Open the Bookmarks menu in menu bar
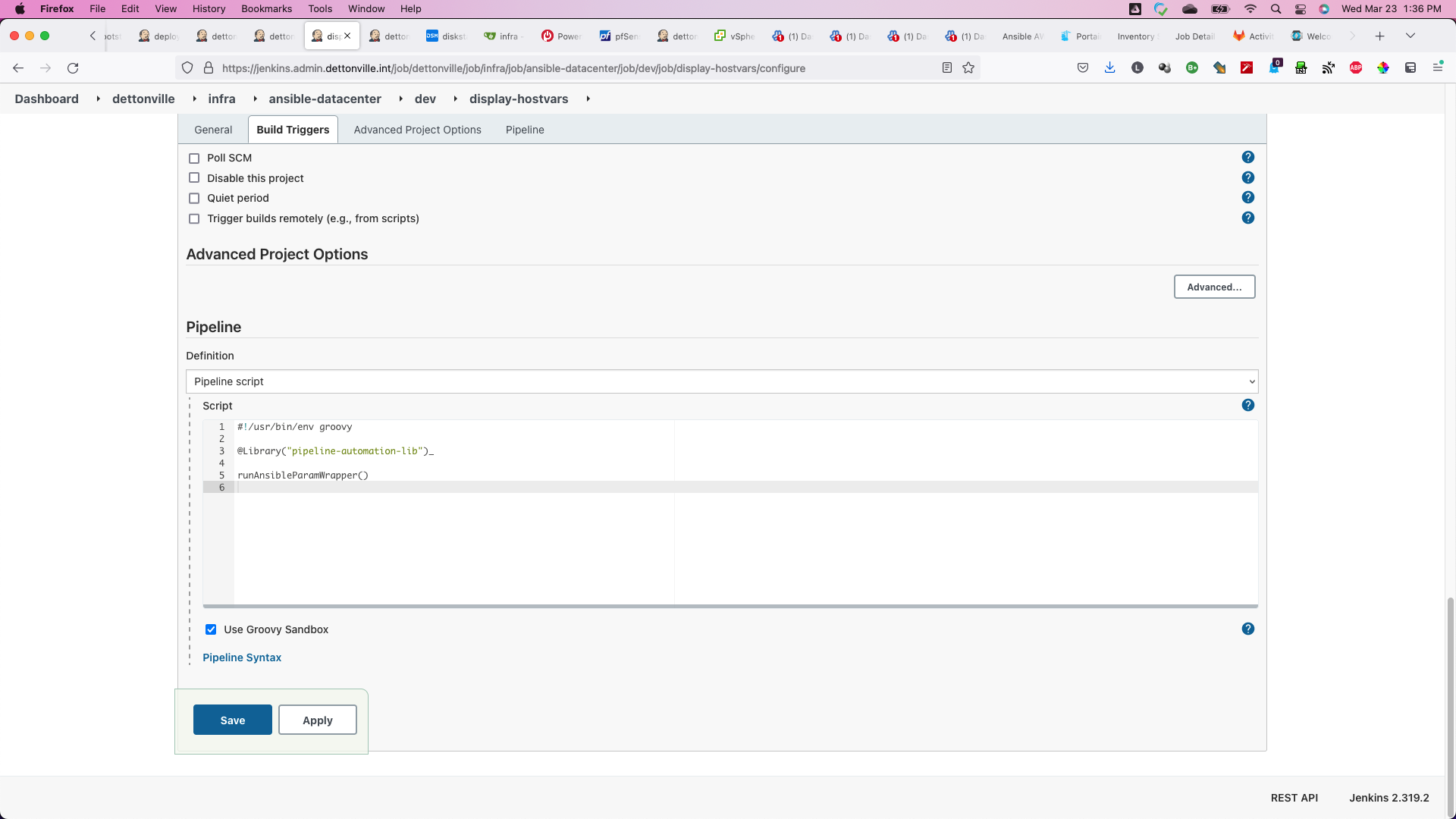 (266, 8)
